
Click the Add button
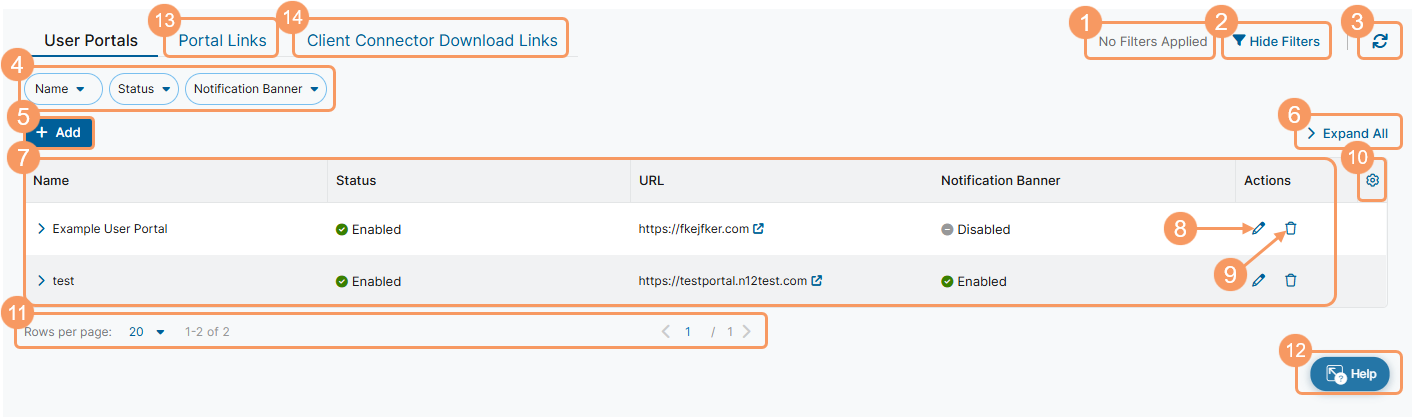[59, 132]
